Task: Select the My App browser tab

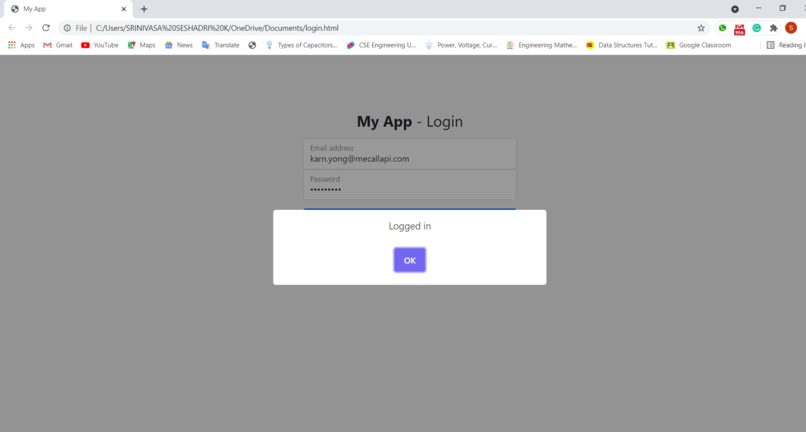Action: pyautogui.click(x=69, y=9)
